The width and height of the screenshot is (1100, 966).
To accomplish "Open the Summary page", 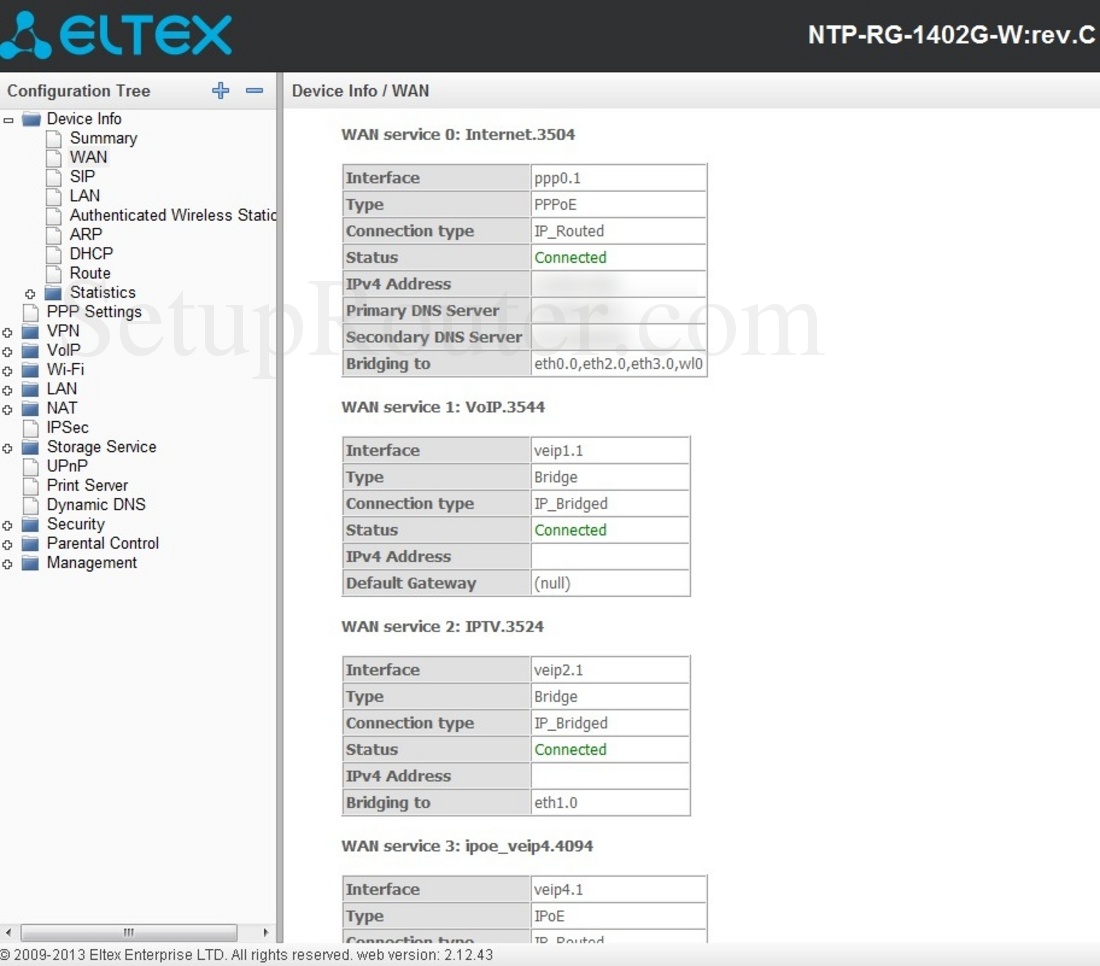I will [102, 138].
